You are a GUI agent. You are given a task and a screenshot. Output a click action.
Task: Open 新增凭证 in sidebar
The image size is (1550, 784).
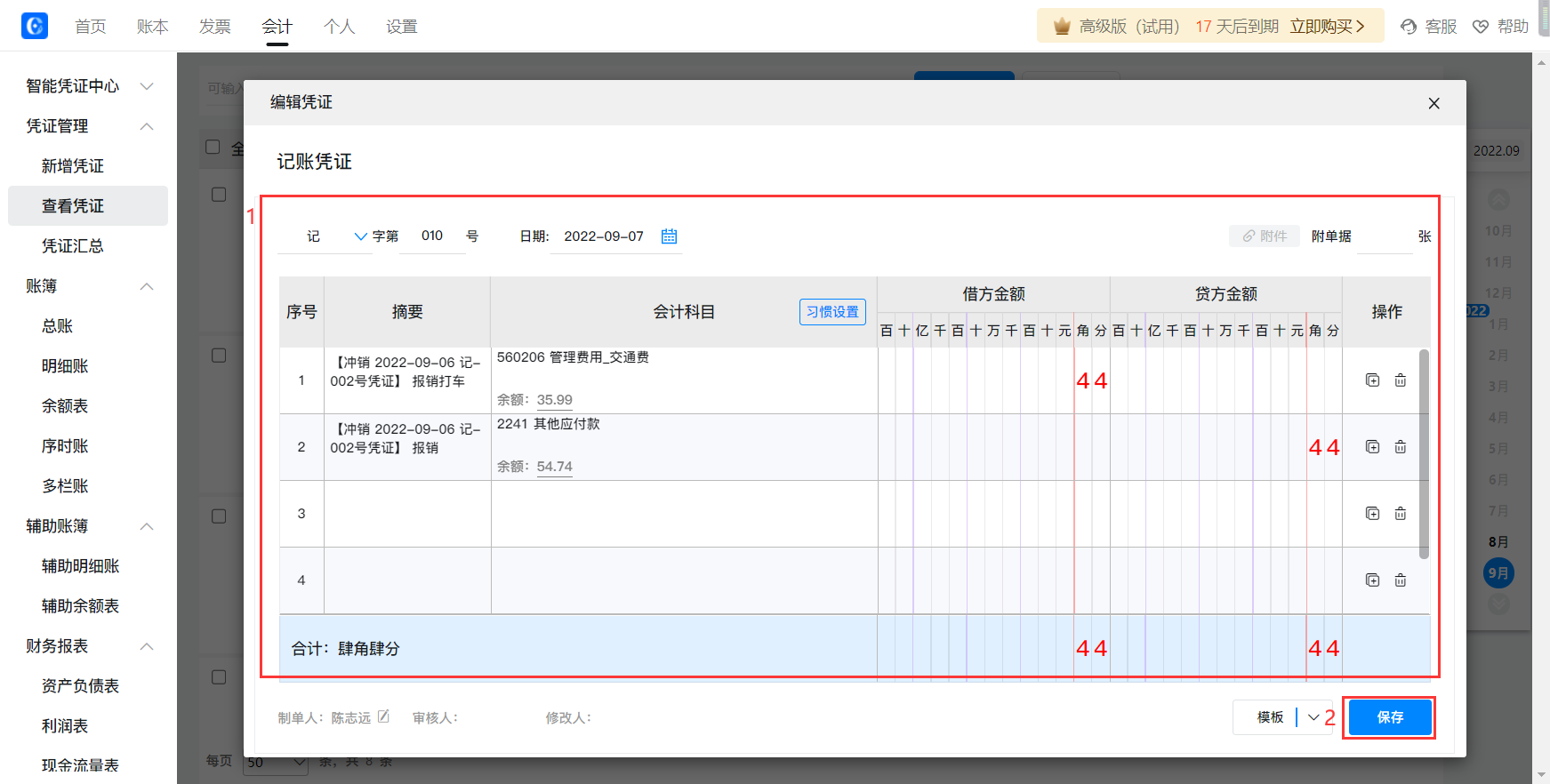pos(73,166)
